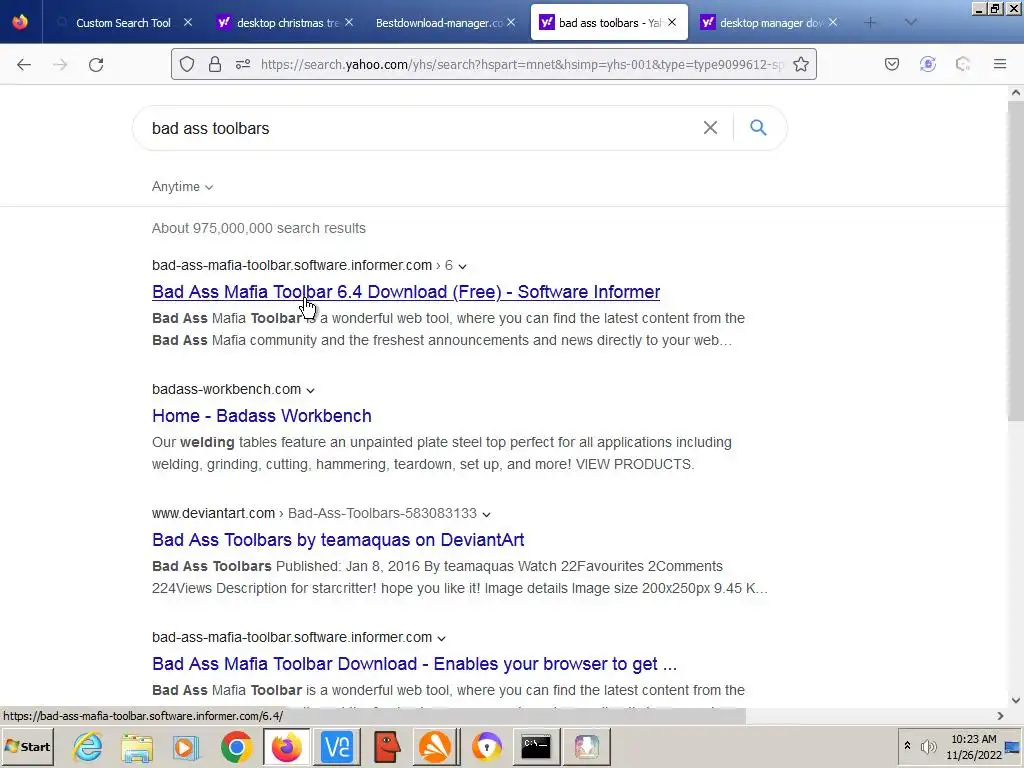Viewport: 1024px width, 768px height.
Task: Reload the current page
Action: pos(96,64)
